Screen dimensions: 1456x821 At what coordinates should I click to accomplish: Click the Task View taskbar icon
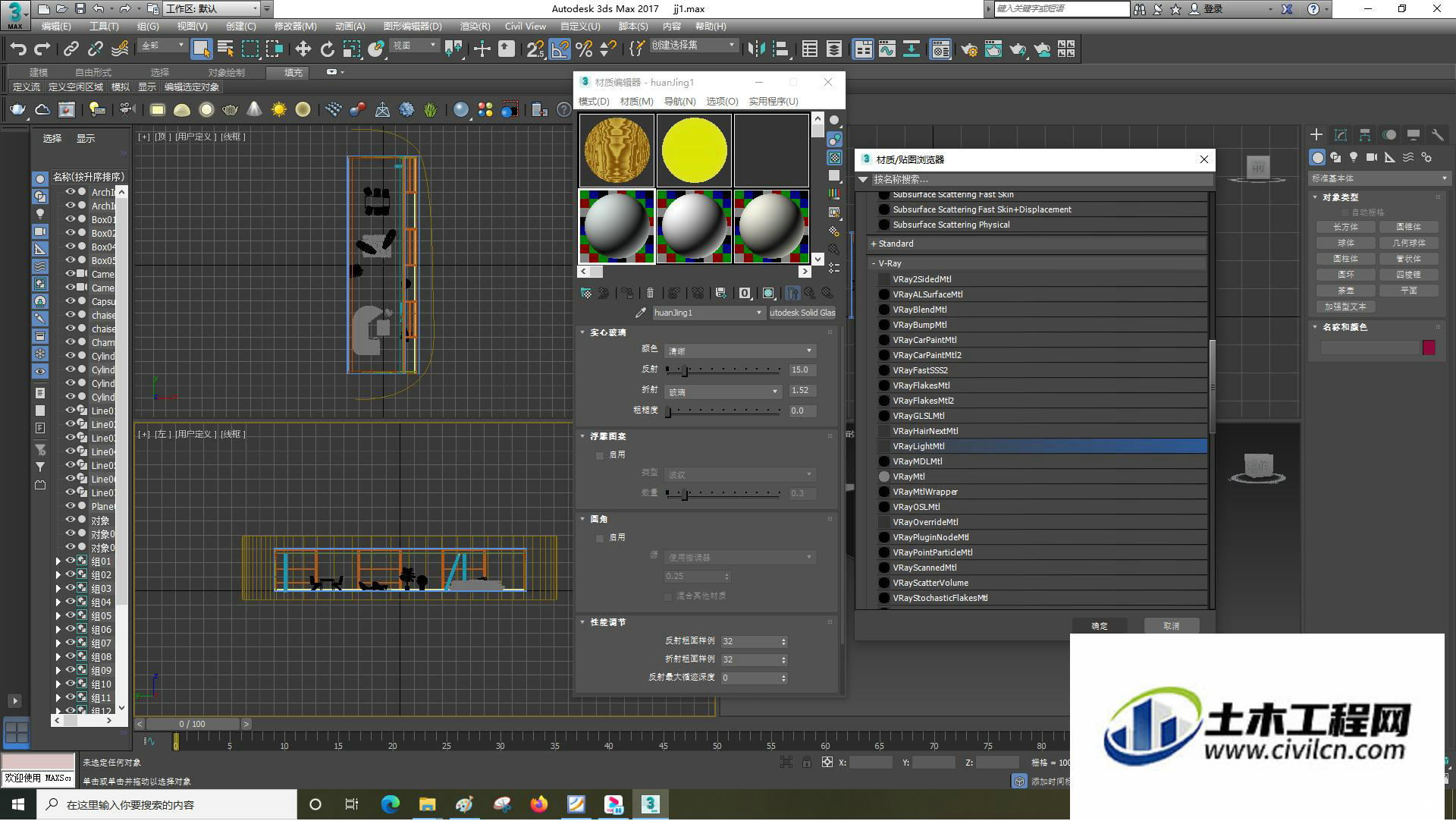point(352,804)
